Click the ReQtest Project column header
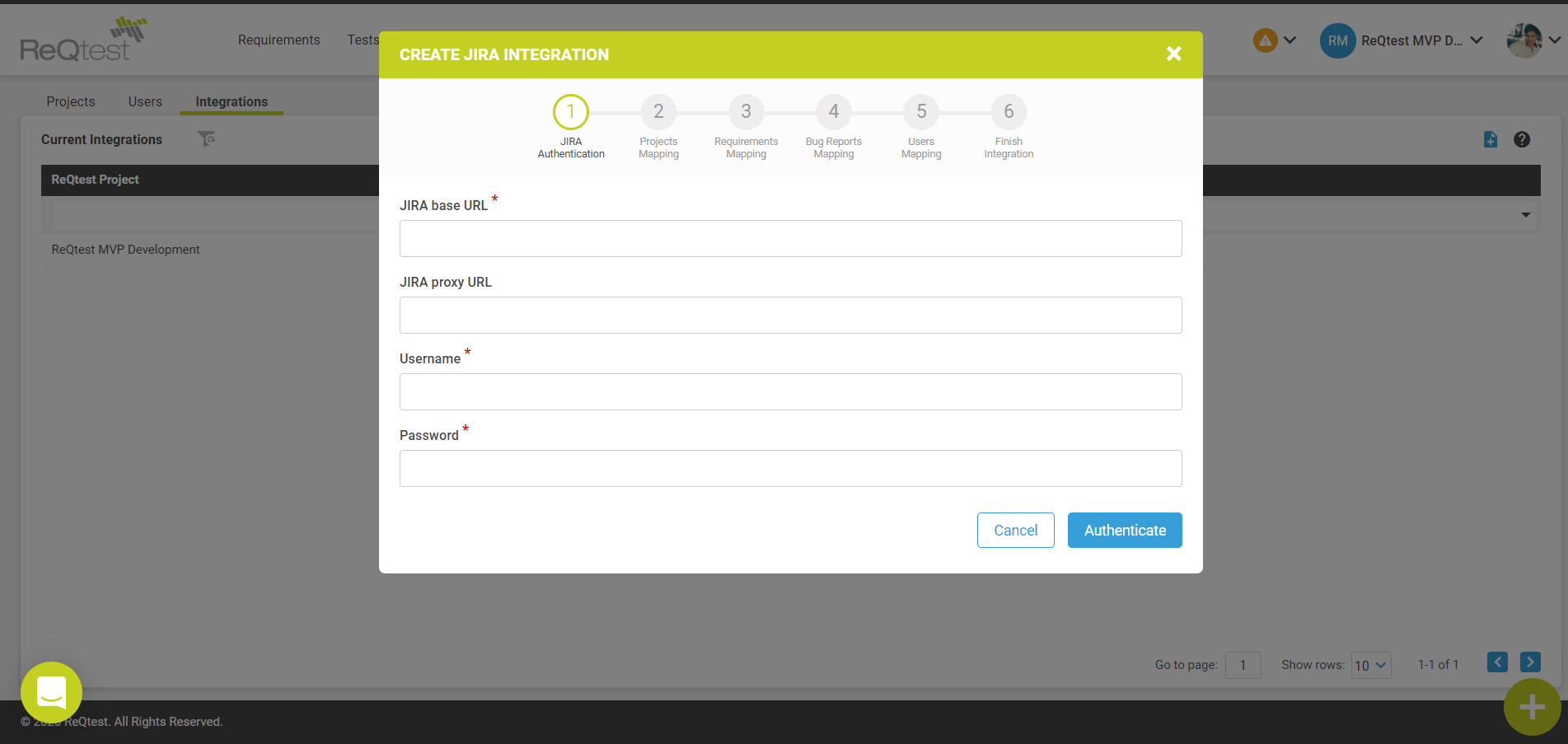This screenshot has height=744, width=1568. click(x=95, y=179)
